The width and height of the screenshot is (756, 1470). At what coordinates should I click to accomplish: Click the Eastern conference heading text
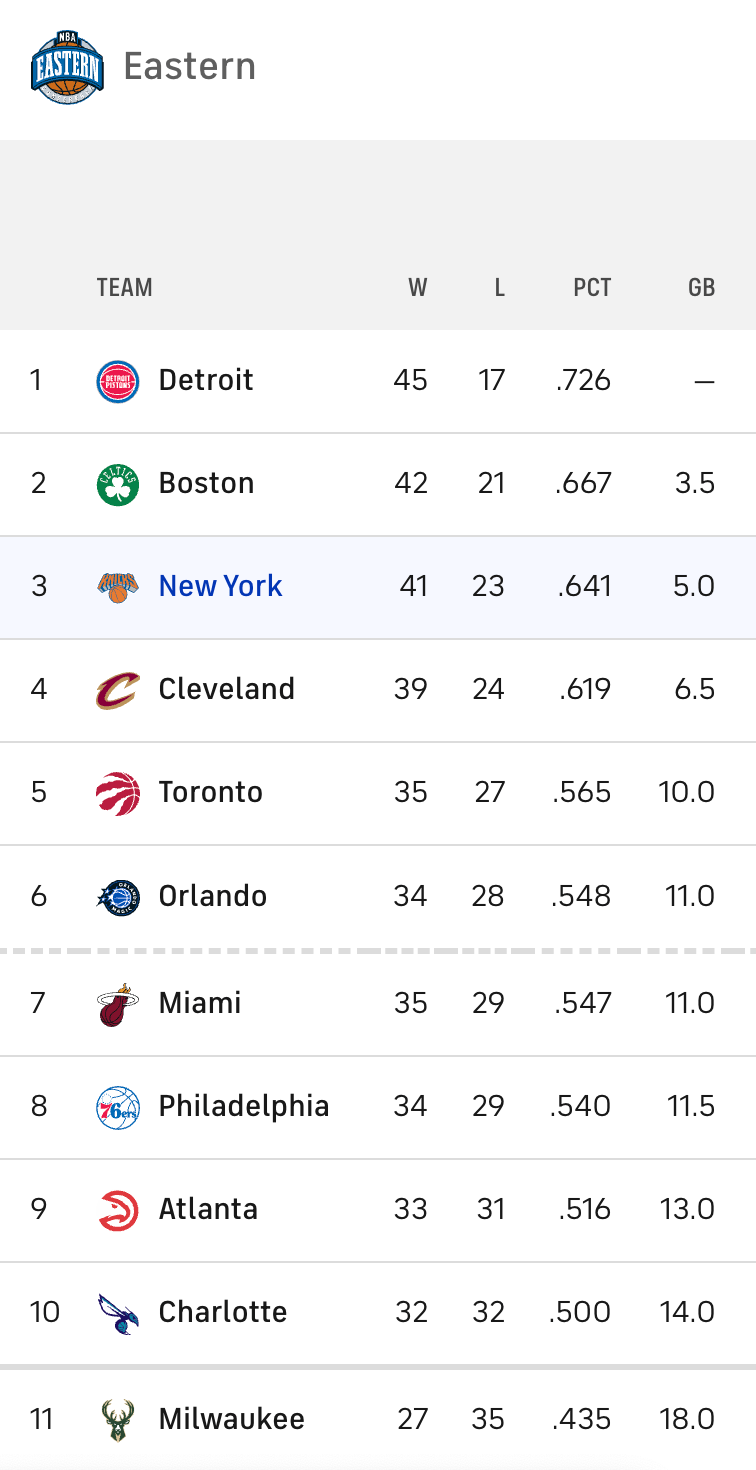190,67
